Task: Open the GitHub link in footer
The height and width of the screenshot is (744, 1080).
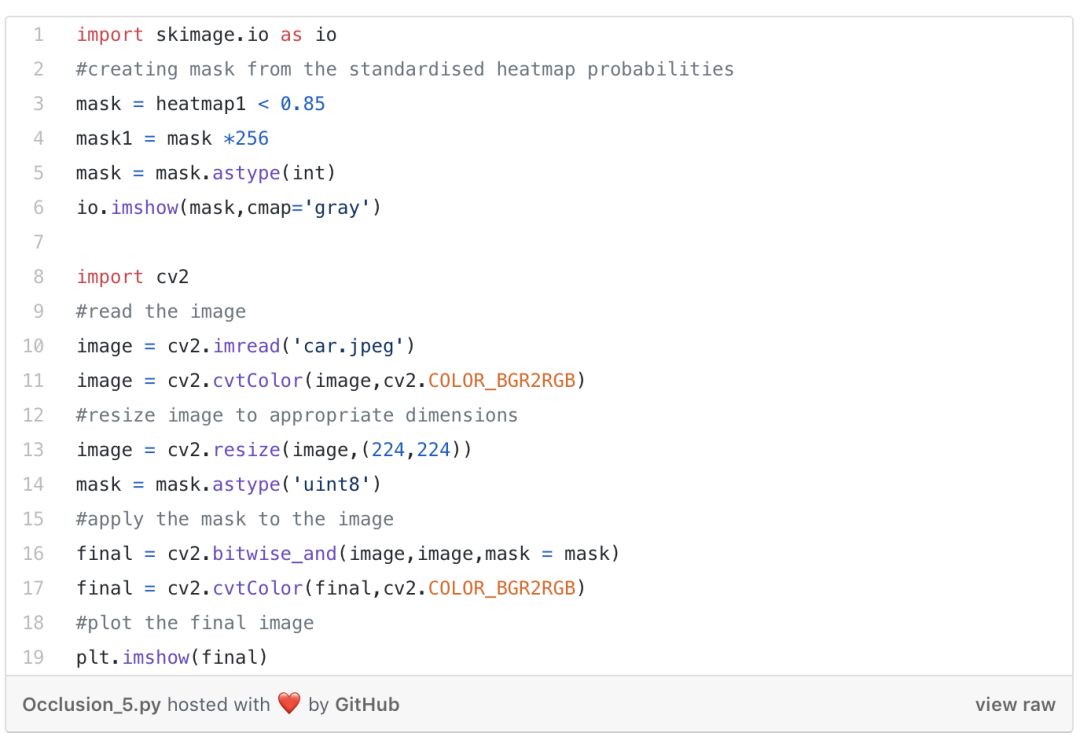Action: pyautogui.click(x=367, y=704)
